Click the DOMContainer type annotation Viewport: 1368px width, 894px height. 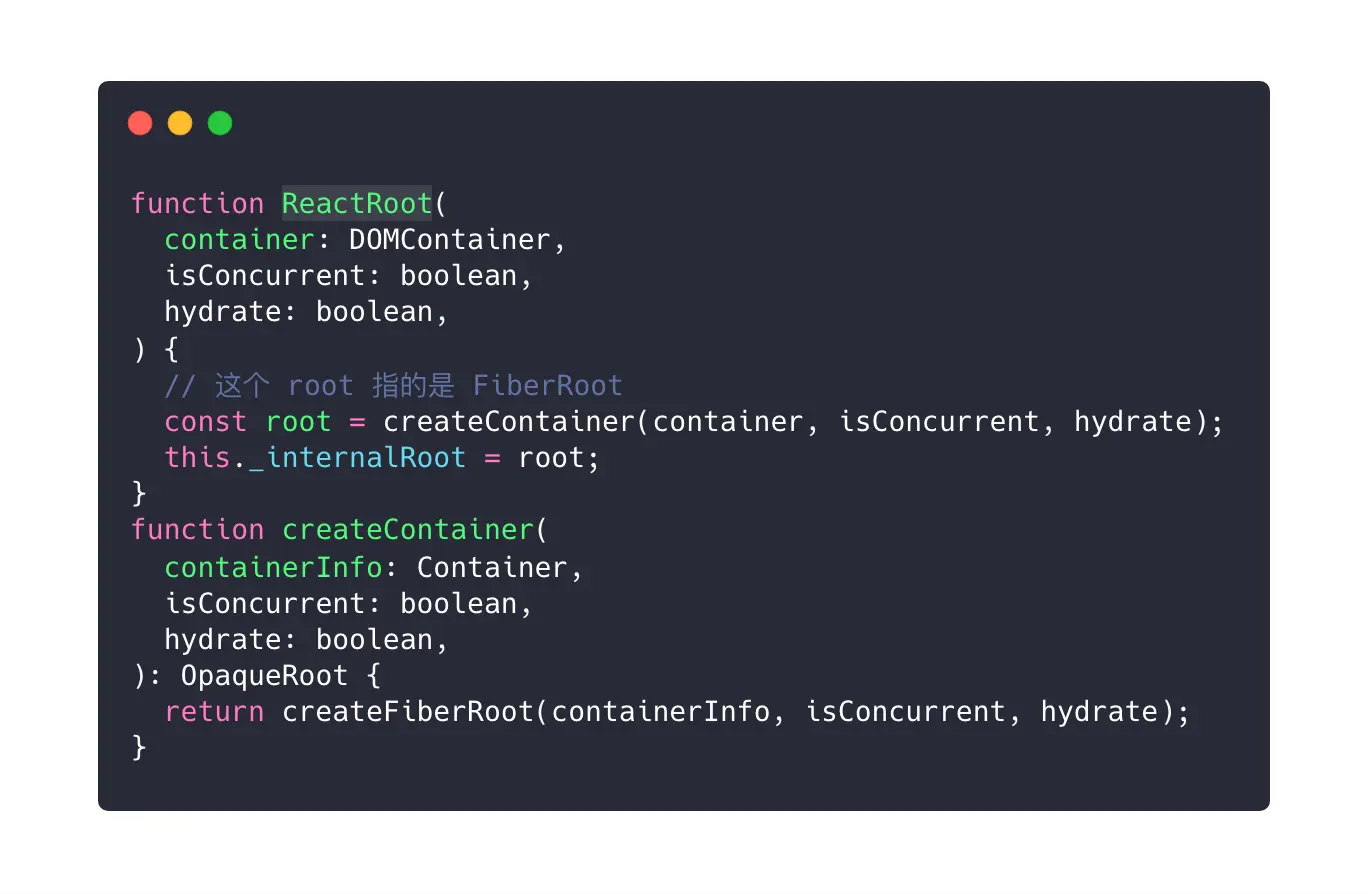449,240
